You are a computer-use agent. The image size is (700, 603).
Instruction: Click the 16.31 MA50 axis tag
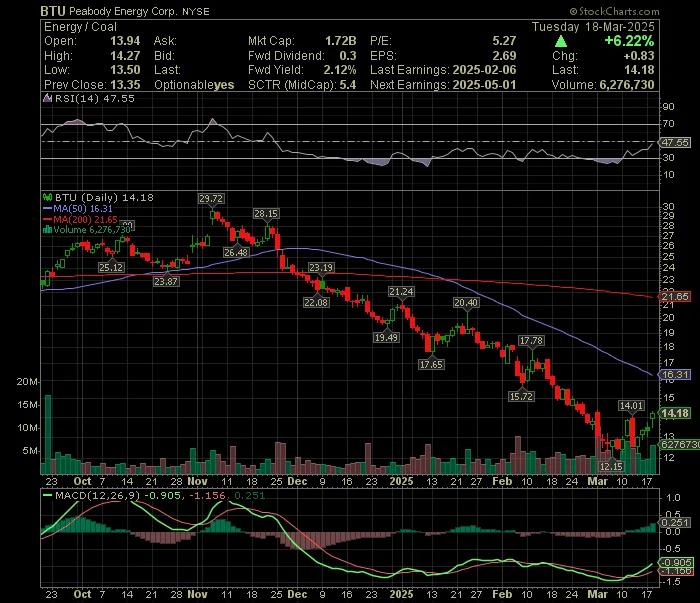[675, 374]
